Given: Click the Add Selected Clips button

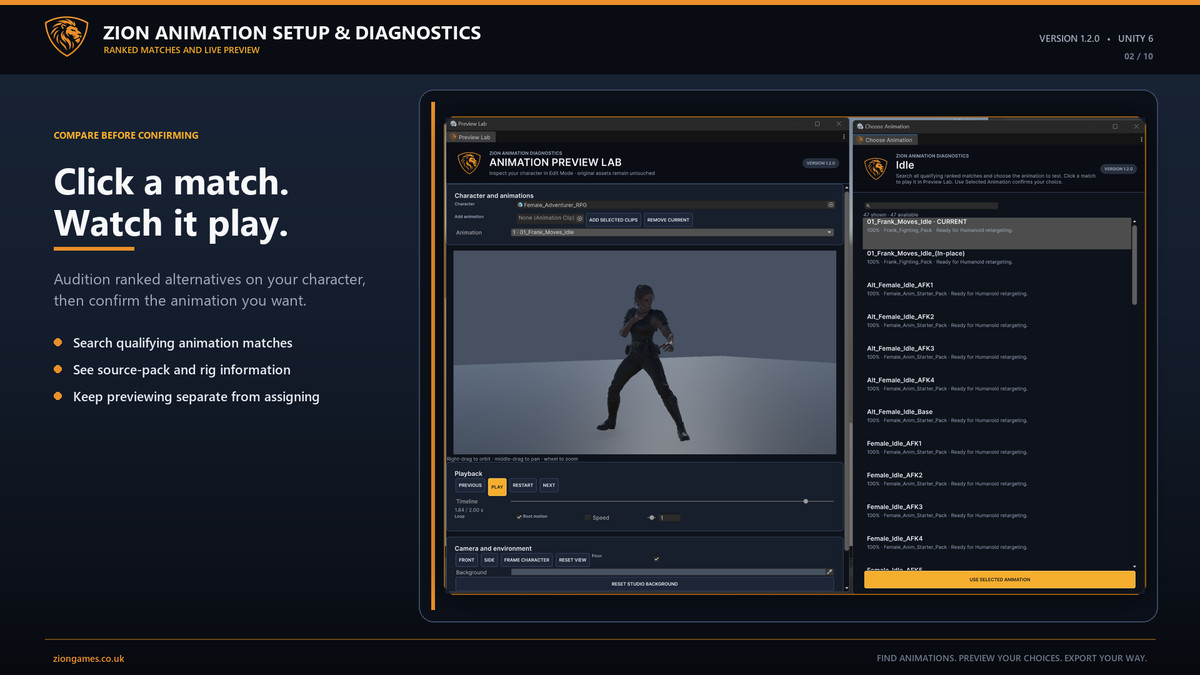Looking at the screenshot, I should 613,219.
